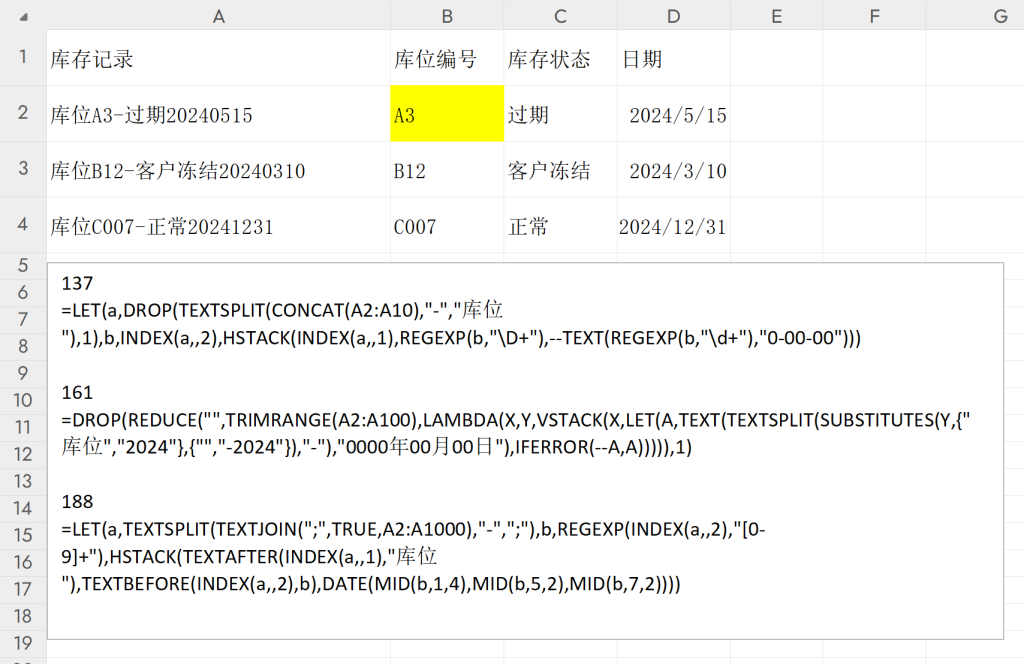Select cell containing C007
The height and width of the screenshot is (664, 1024).
point(447,225)
